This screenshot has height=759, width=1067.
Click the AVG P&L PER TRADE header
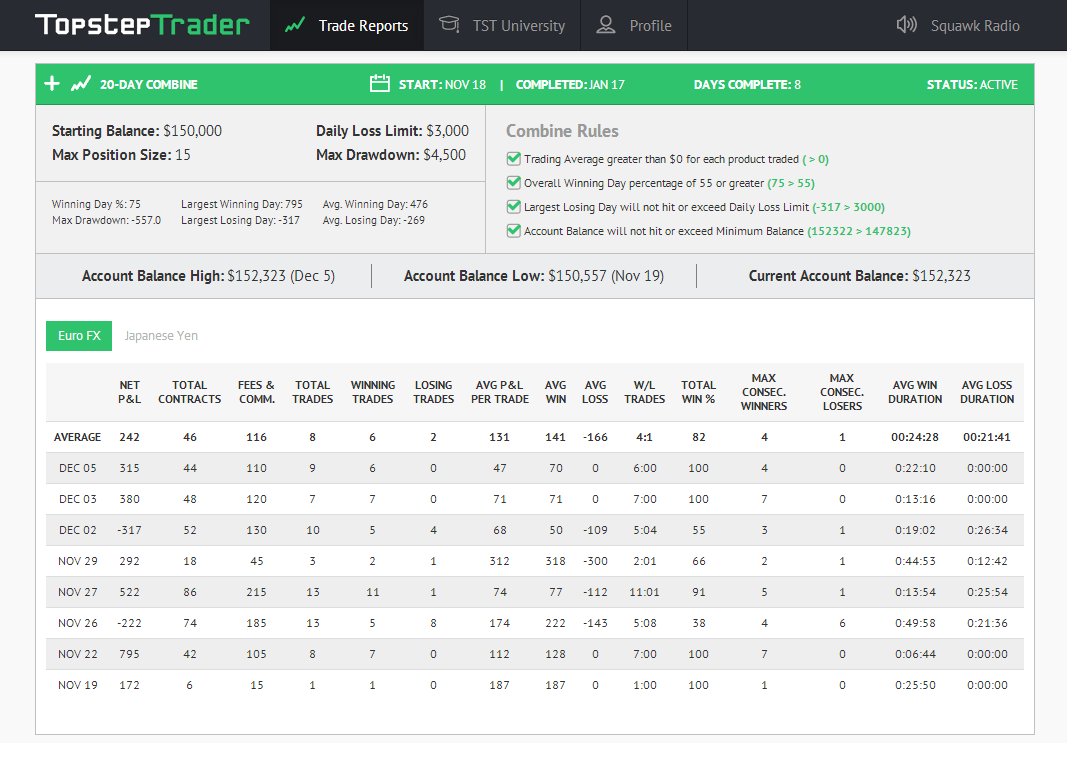[x=499, y=392]
